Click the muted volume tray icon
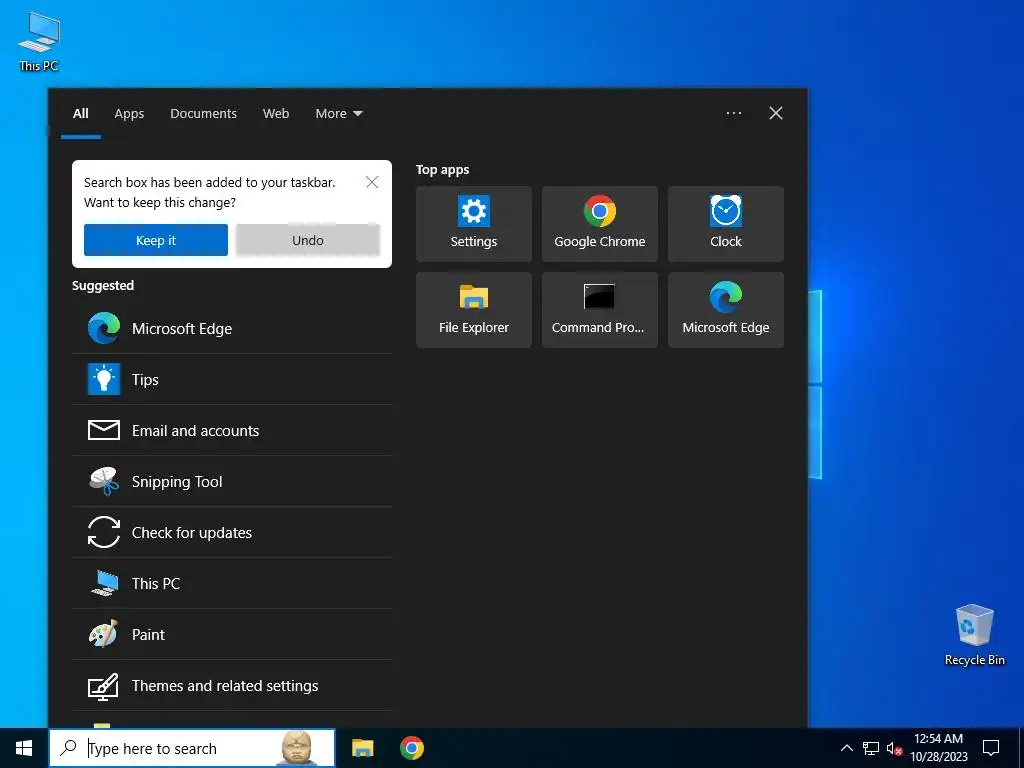Image resolution: width=1024 pixels, height=768 pixels. (x=893, y=748)
